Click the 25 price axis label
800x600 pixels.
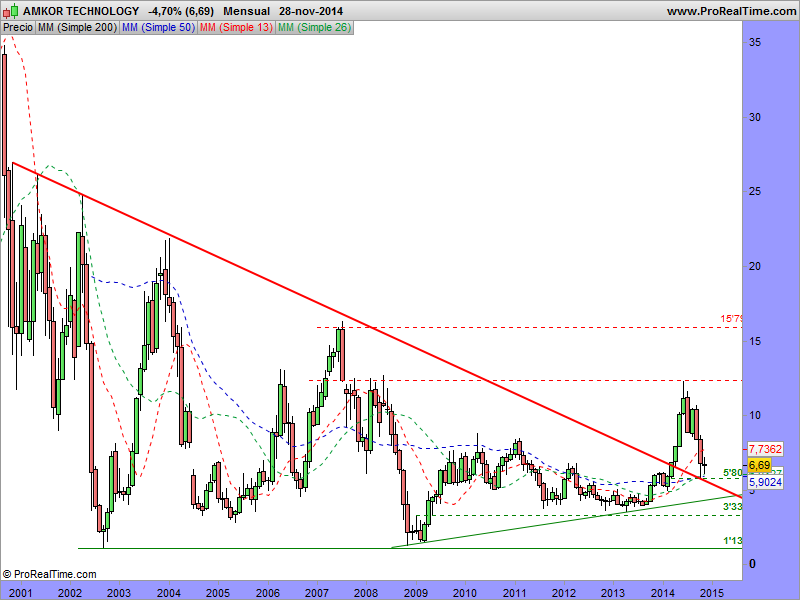755,192
